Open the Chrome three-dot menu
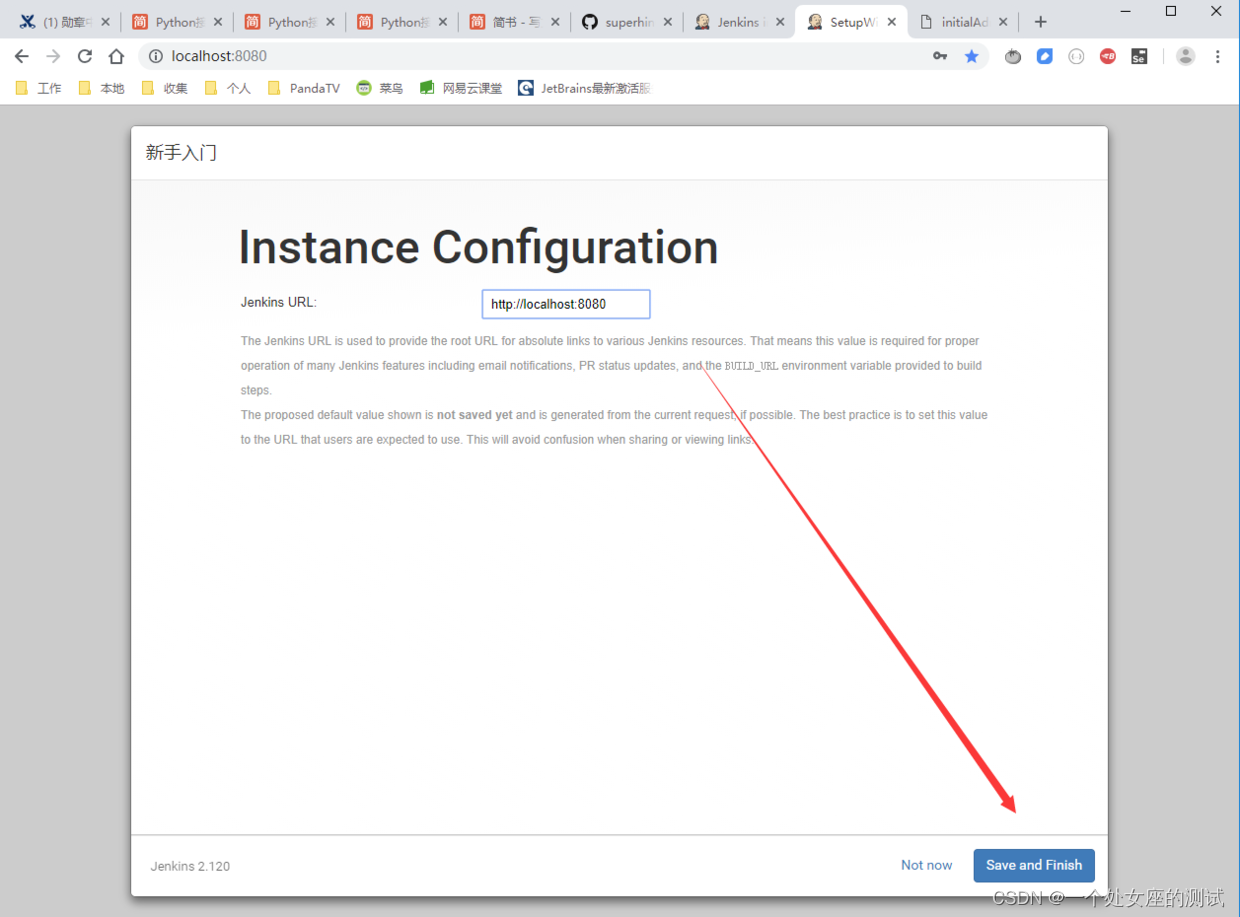The image size is (1240, 917). click(x=1218, y=56)
